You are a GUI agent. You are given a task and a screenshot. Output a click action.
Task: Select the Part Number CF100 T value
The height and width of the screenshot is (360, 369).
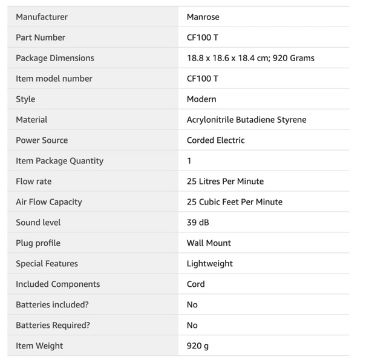(202, 38)
